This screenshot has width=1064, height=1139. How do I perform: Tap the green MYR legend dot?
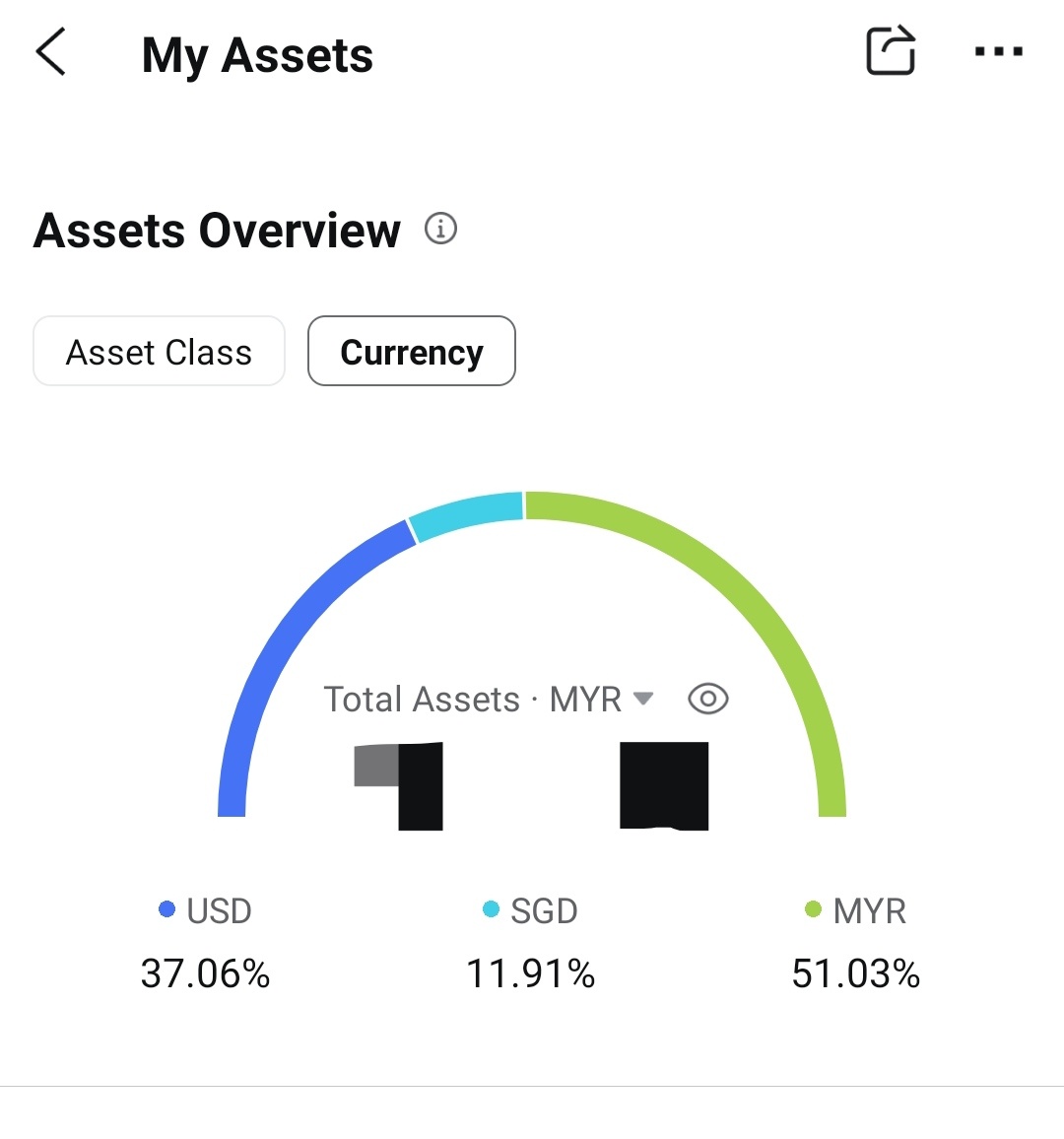[813, 909]
